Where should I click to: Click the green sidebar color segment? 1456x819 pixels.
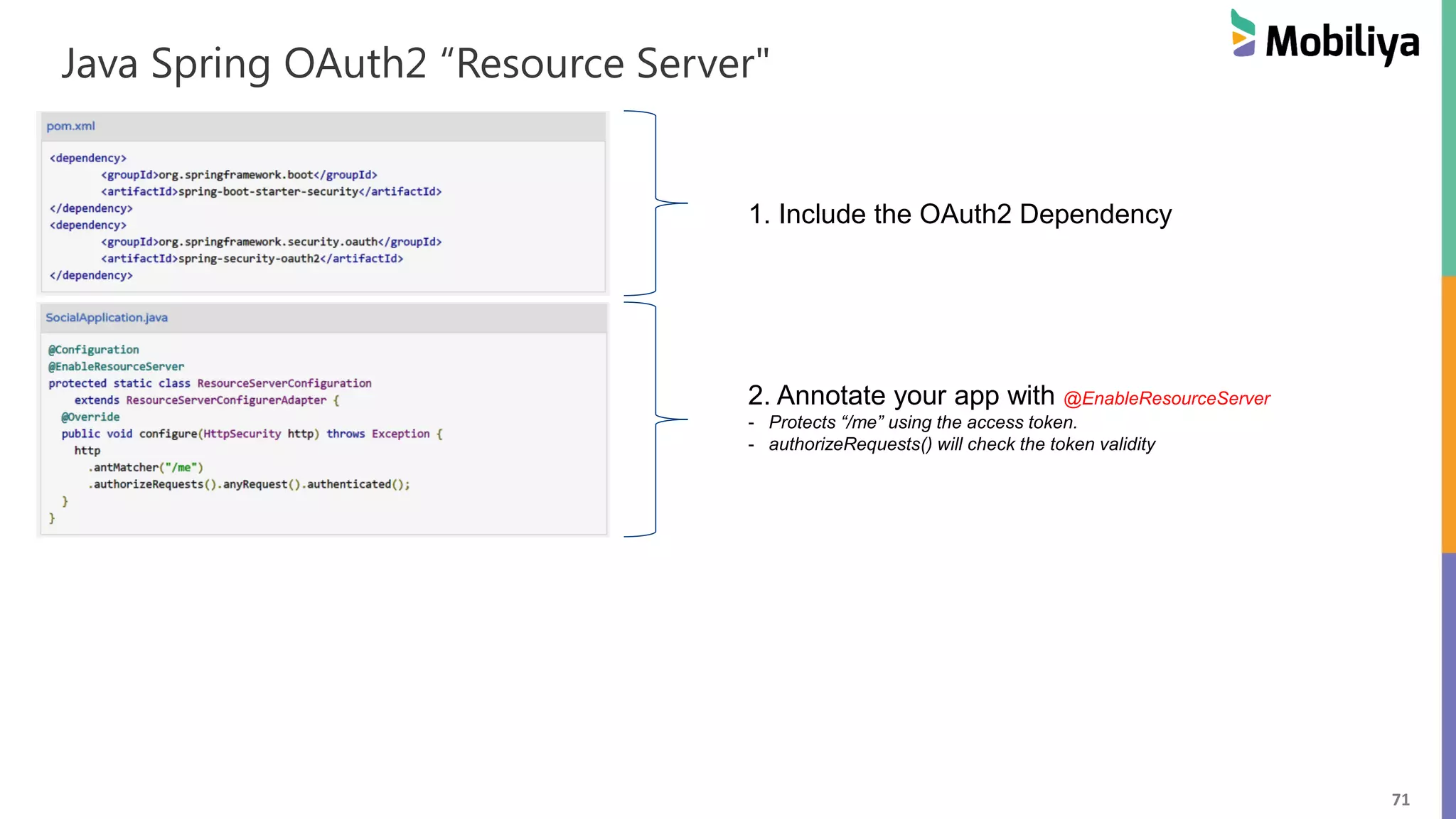1448,139
